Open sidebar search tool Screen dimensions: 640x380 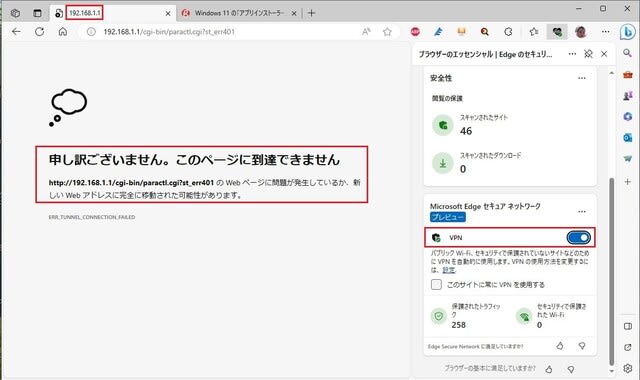628,53
